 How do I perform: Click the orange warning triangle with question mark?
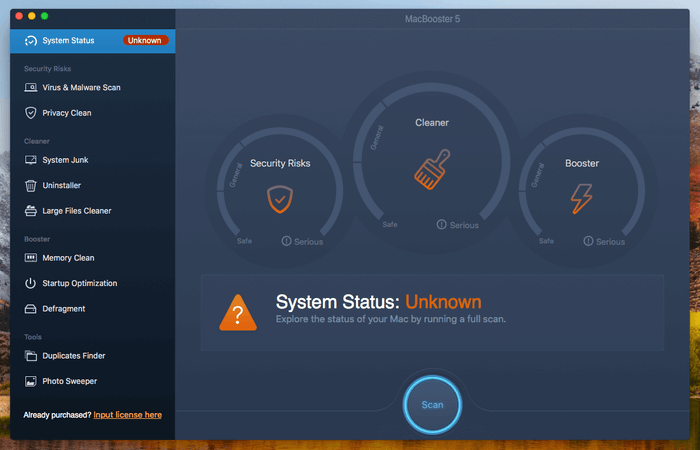click(x=238, y=312)
